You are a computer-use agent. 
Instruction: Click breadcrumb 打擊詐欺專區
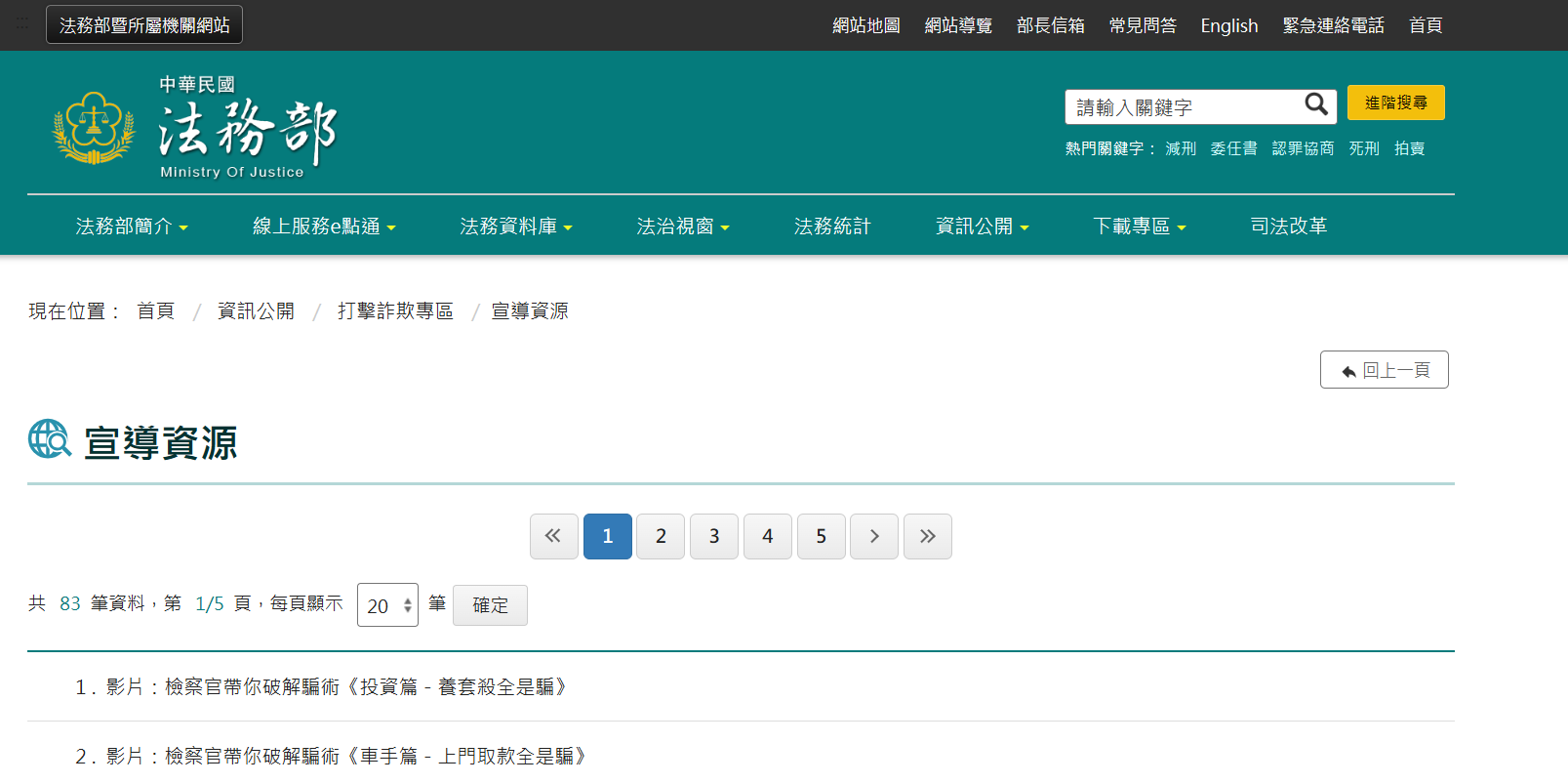point(395,310)
